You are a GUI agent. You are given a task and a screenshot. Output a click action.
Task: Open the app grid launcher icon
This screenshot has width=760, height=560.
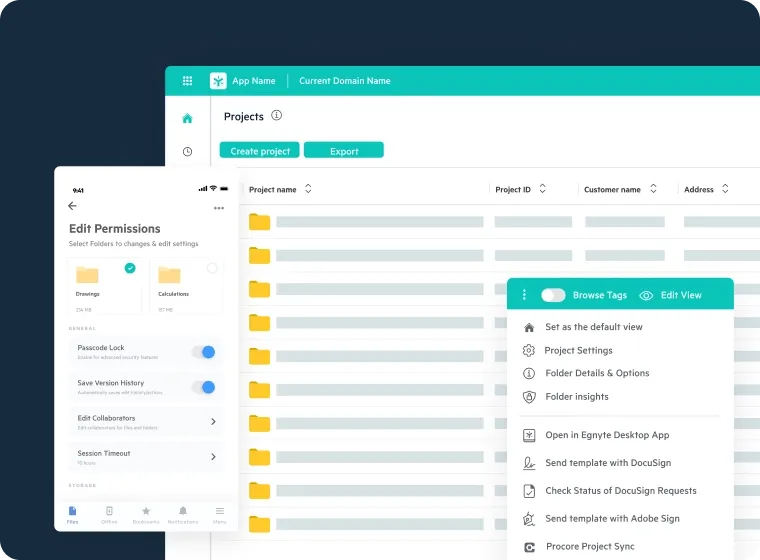[x=187, y=81]
